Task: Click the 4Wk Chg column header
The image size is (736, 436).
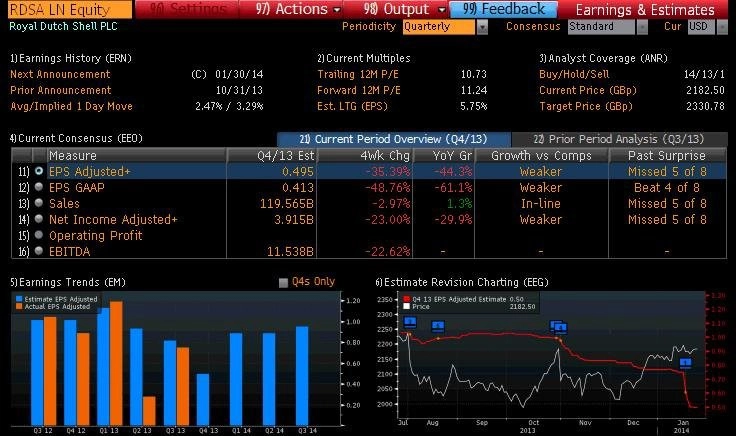Action: (x=365, y=156)
